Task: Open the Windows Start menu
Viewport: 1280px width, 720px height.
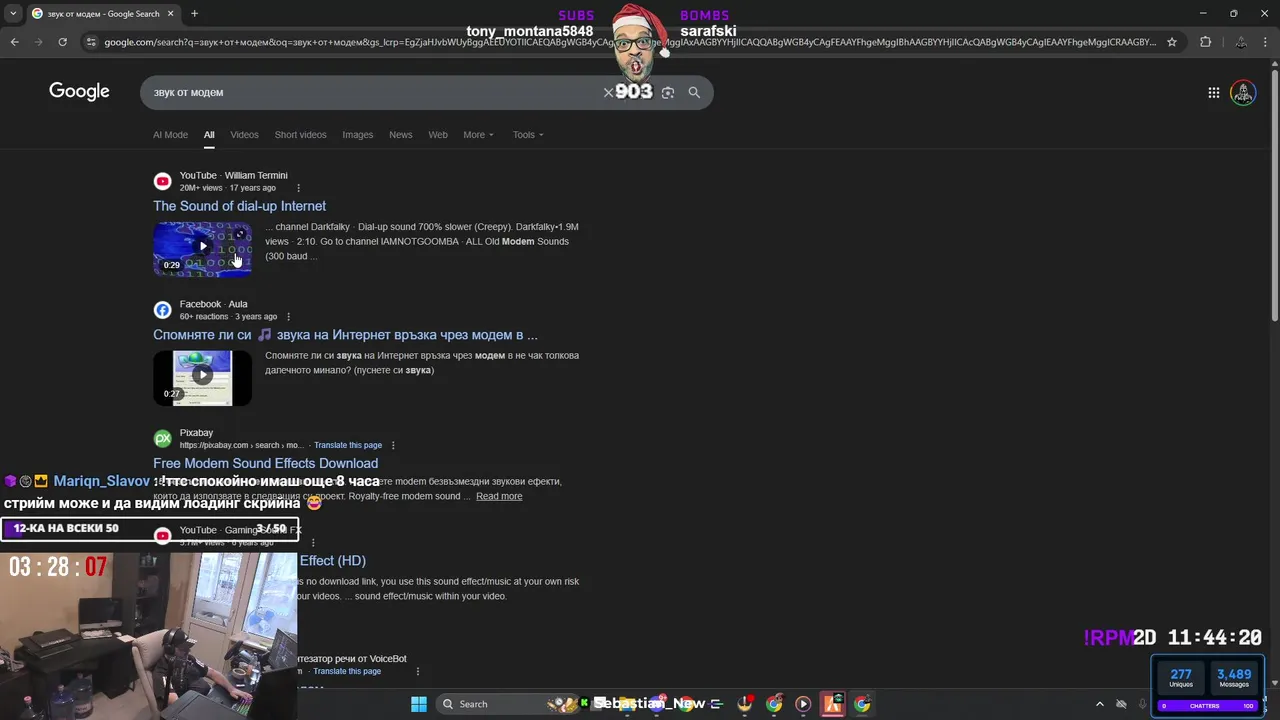Action: (419, 704)
